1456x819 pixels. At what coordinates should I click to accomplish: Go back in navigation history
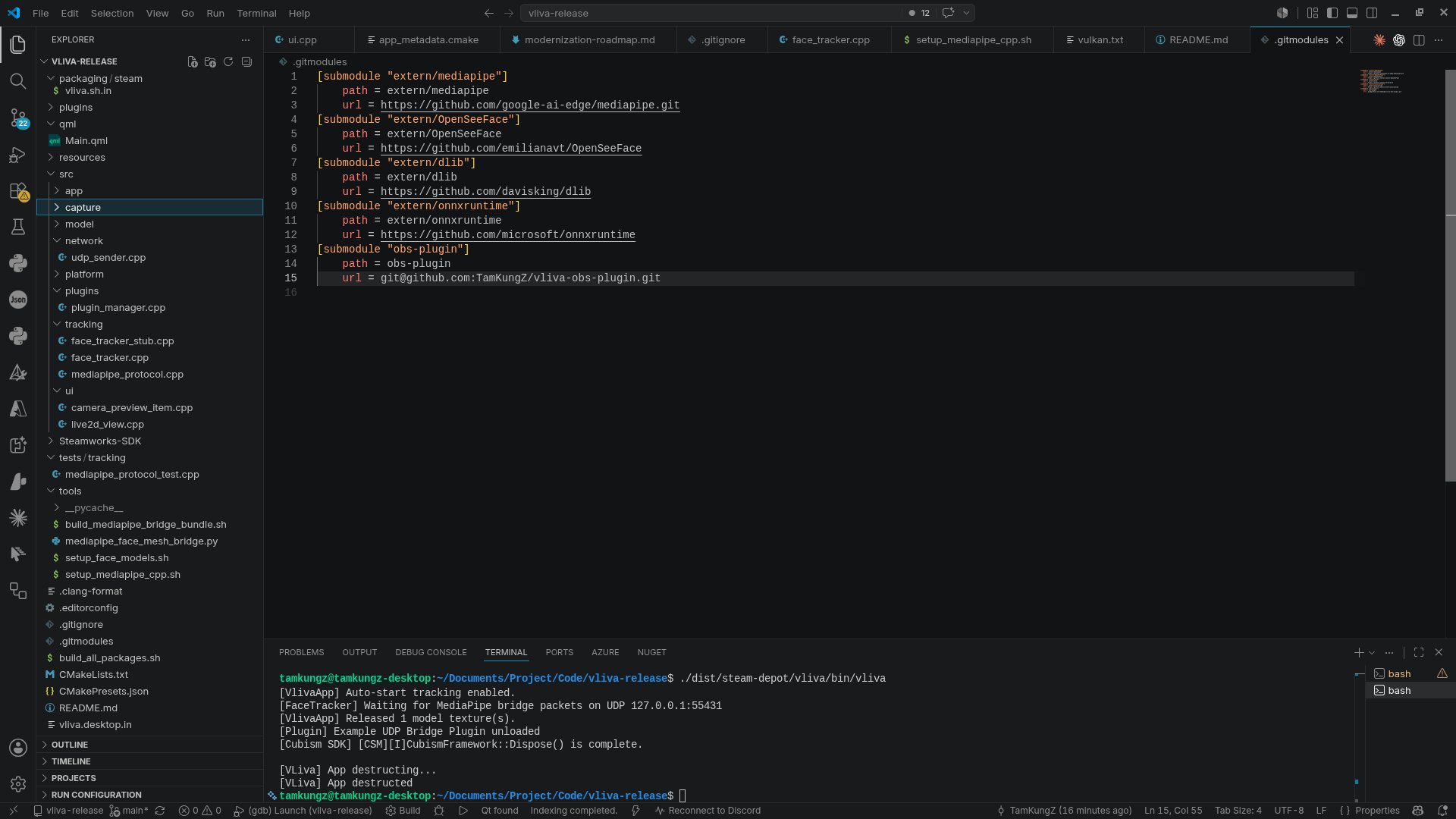[x=489, y=13]
